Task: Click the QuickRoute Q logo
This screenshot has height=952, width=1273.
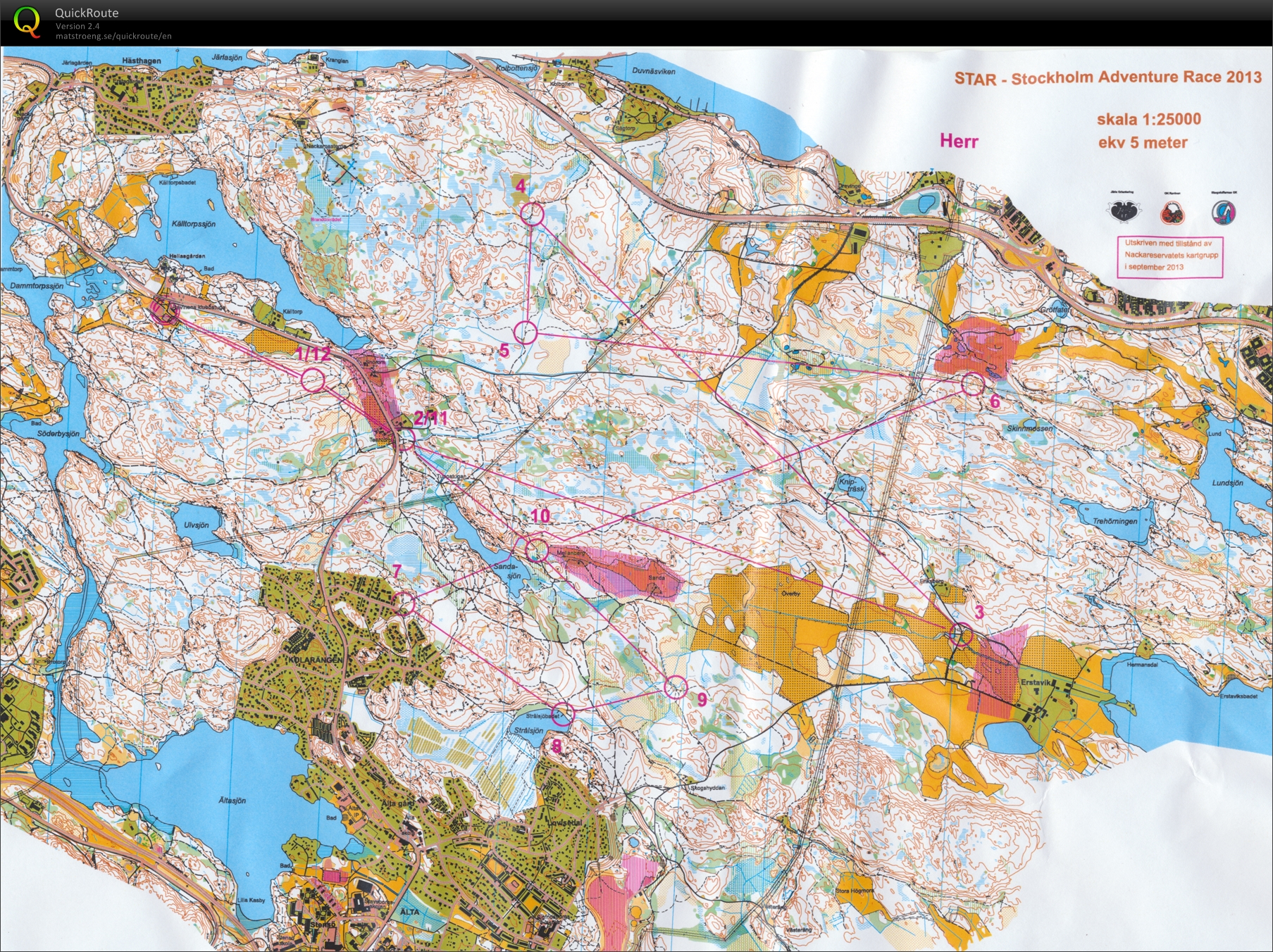Action: tap(27, 20)
